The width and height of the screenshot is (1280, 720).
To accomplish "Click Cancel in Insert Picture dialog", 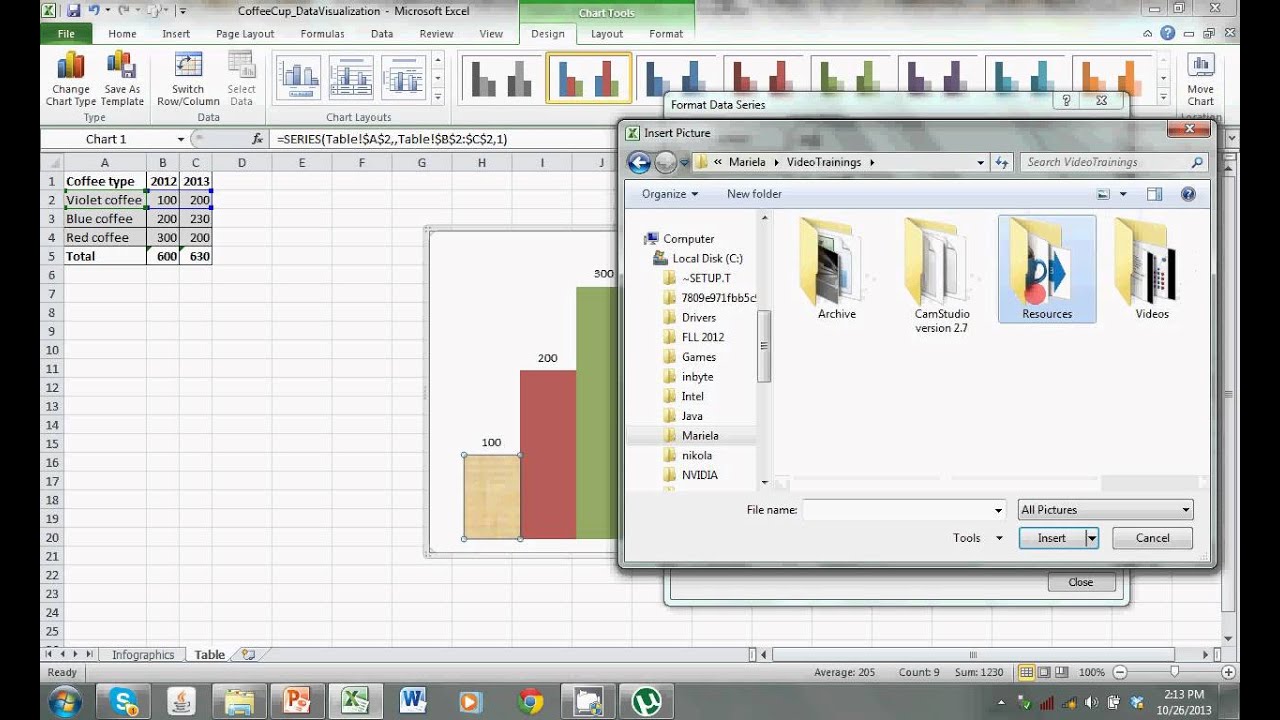I will tap(1152, 538).
